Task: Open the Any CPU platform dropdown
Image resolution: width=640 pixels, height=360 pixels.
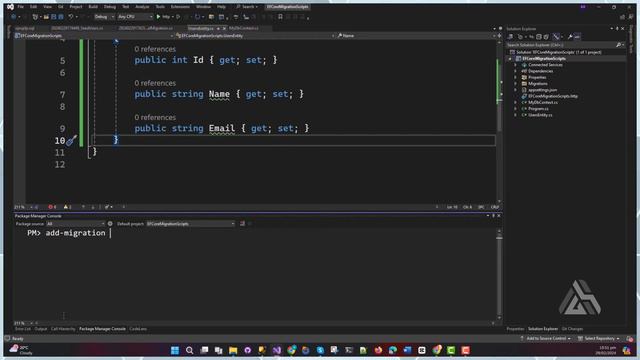Action: (x=135, y=17)
